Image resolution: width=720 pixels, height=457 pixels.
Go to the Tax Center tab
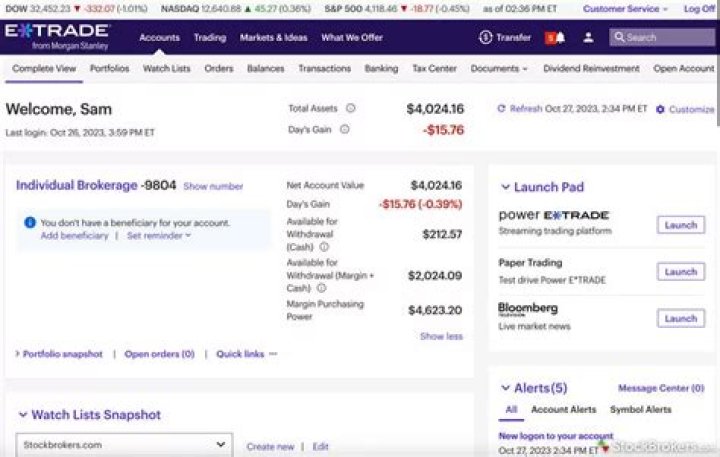434,68
